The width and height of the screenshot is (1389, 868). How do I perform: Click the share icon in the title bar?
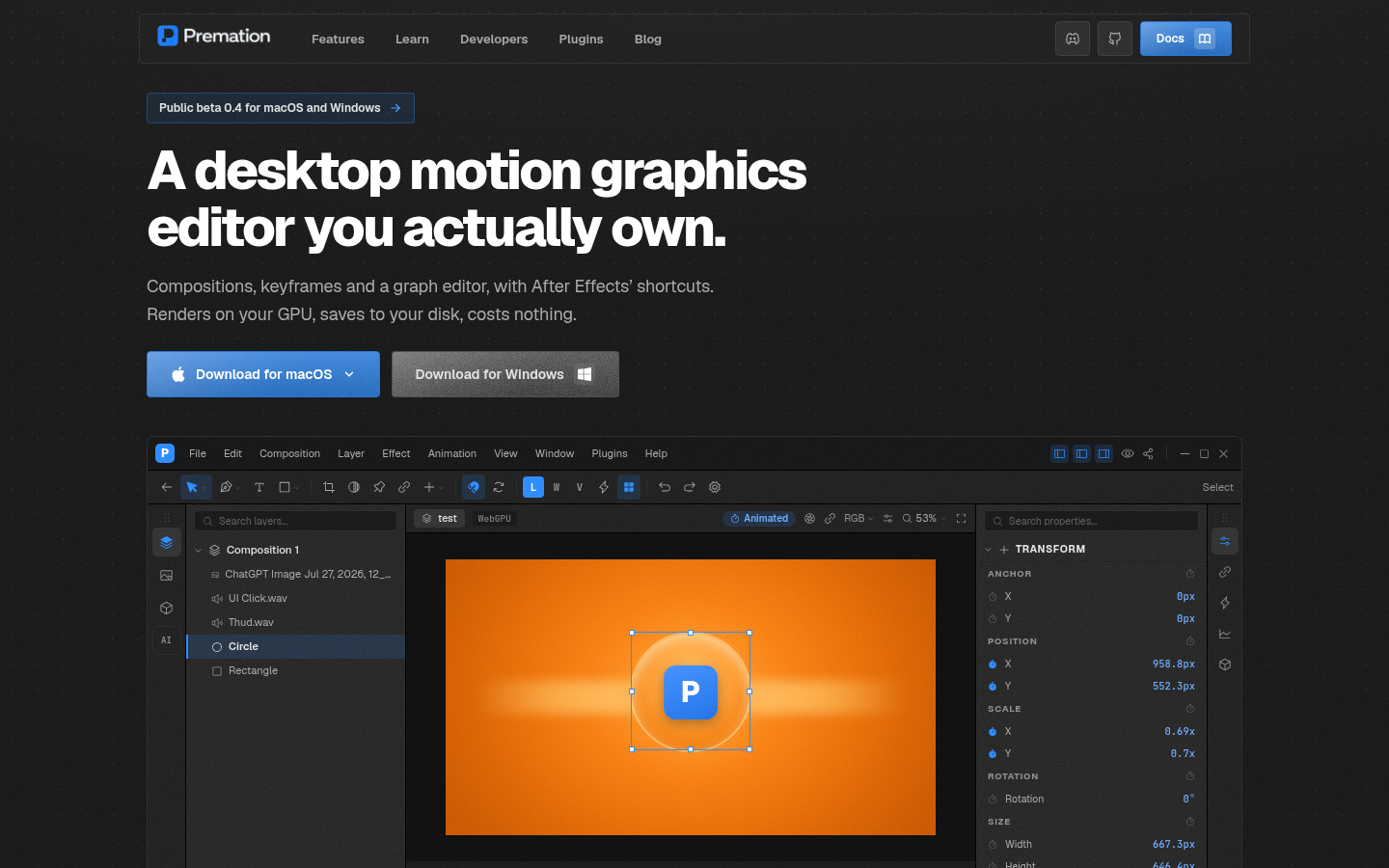[x=1148, y=453]
